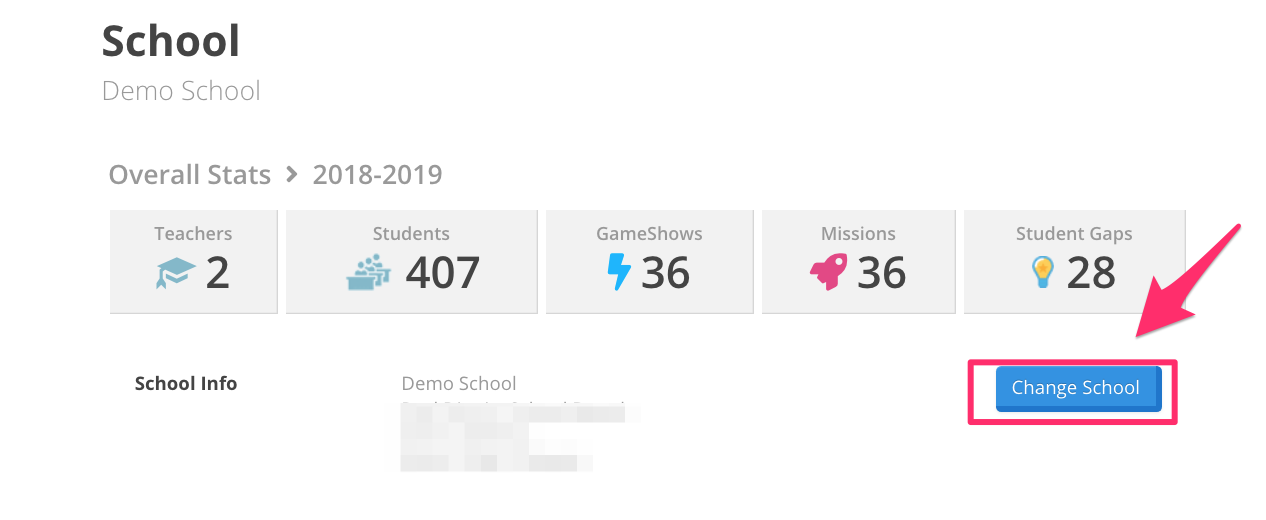Click the School page heading
The height and width of the screenshot is (520, 1266).
[171, 41]
